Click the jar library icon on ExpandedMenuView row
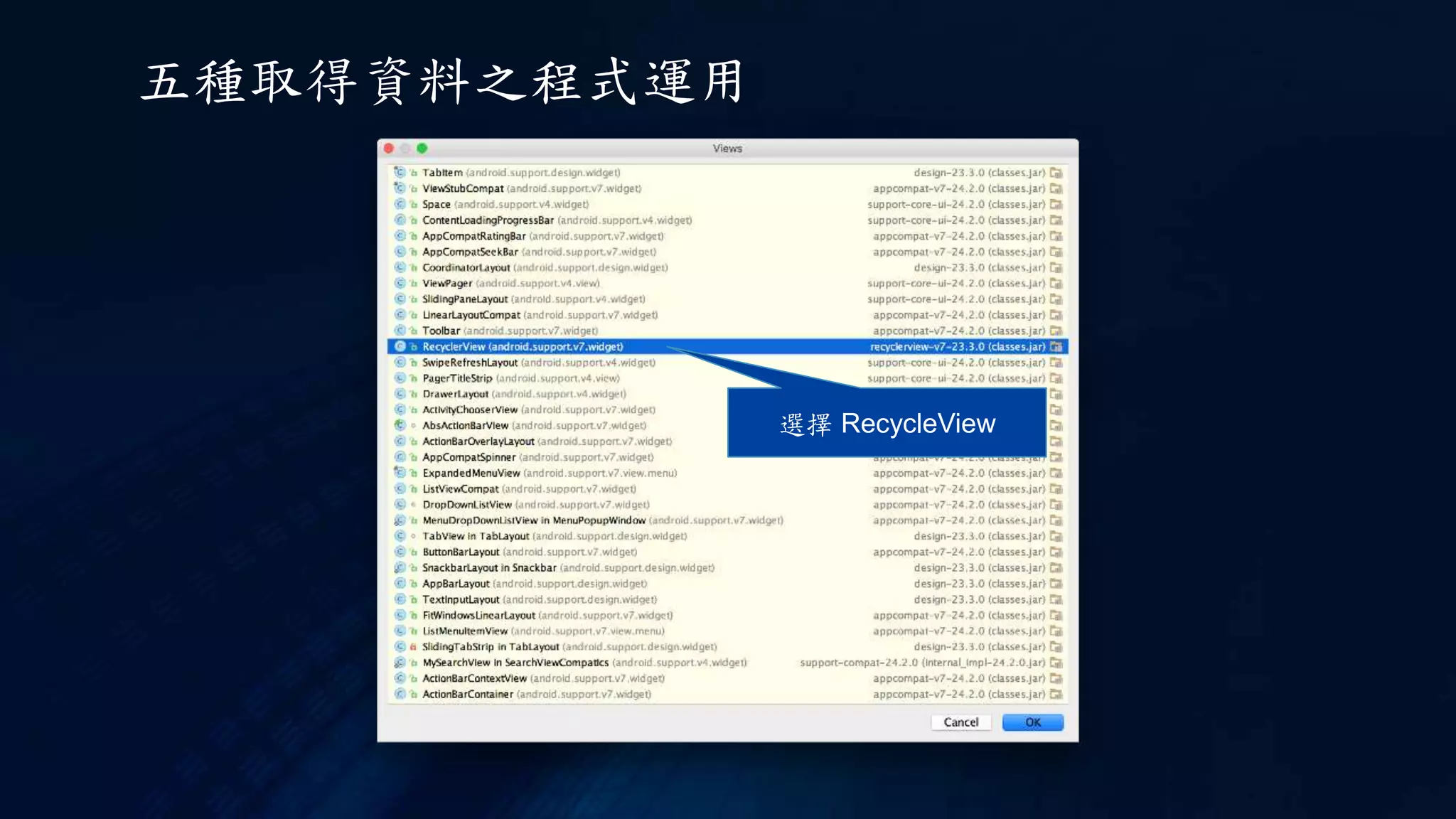 1056,473
